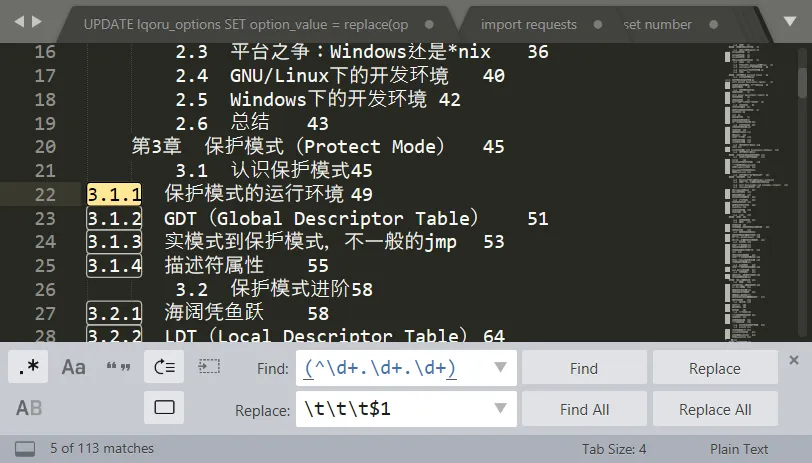
Task: Click text GNU/Linux下的开发环境
Action: pos(339,76)
